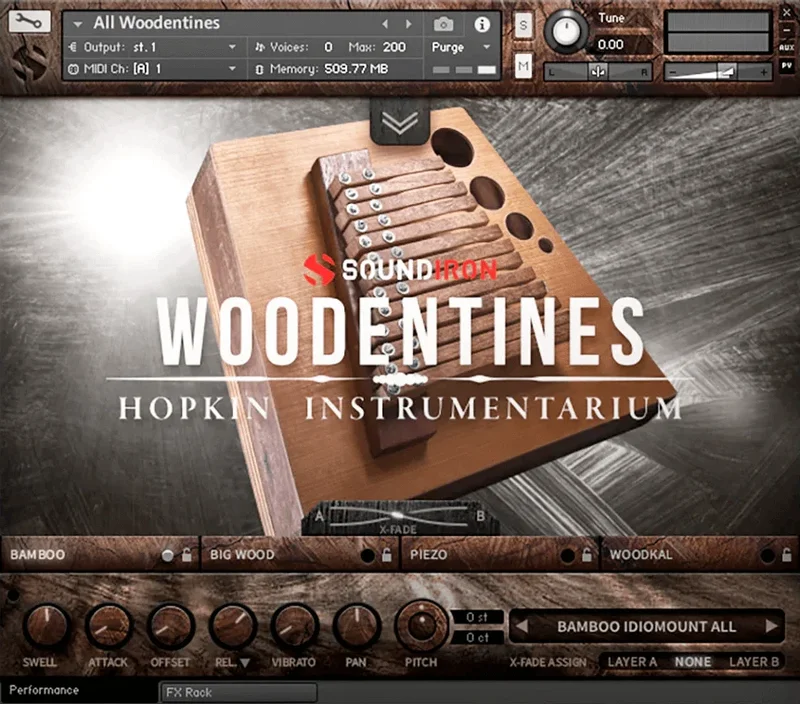
Task: Select the previous instrument arrow in header
Action: tap(385, 23)
